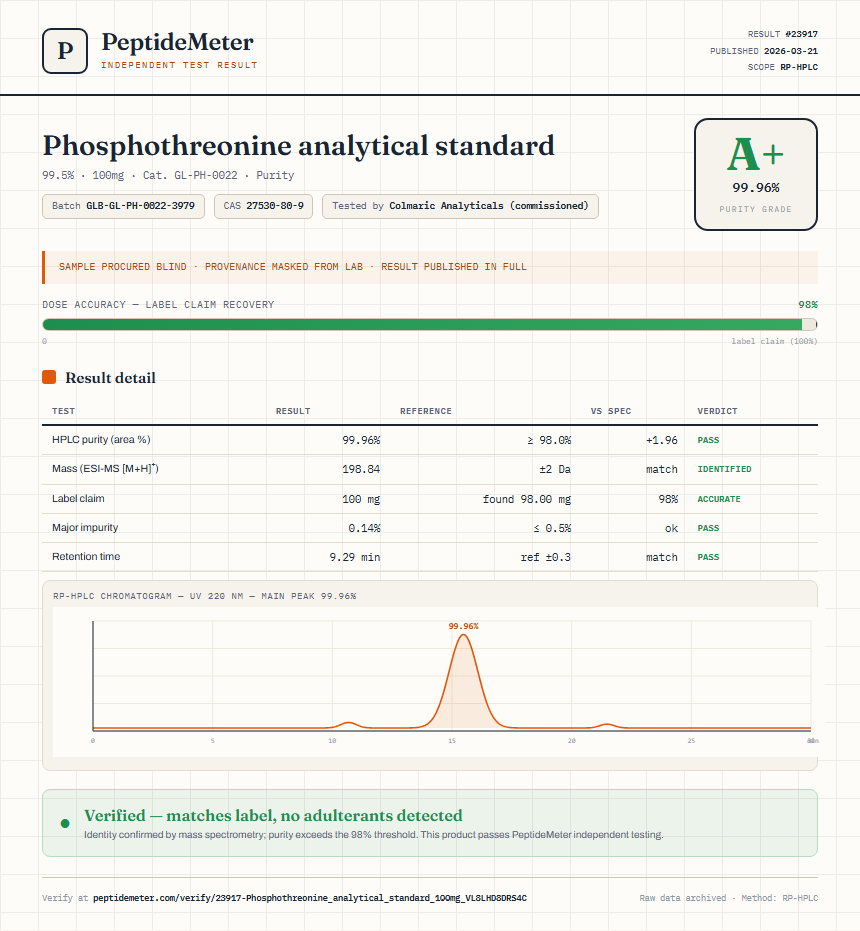Click the TEST column header
The width and height of the screenshot is (860, 931).
pos(63,411)
